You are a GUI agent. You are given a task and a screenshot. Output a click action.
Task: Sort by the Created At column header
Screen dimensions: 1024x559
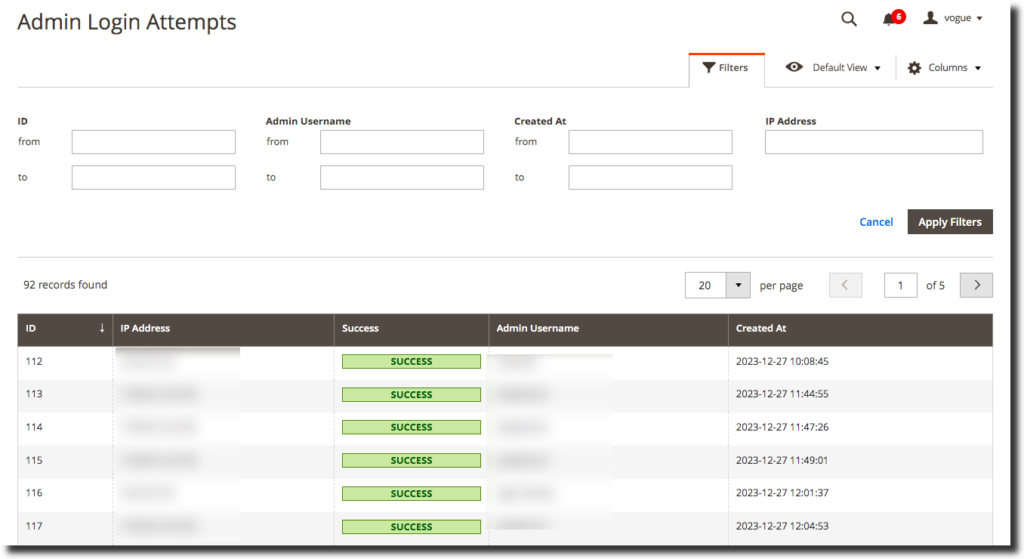coord(761,329)
